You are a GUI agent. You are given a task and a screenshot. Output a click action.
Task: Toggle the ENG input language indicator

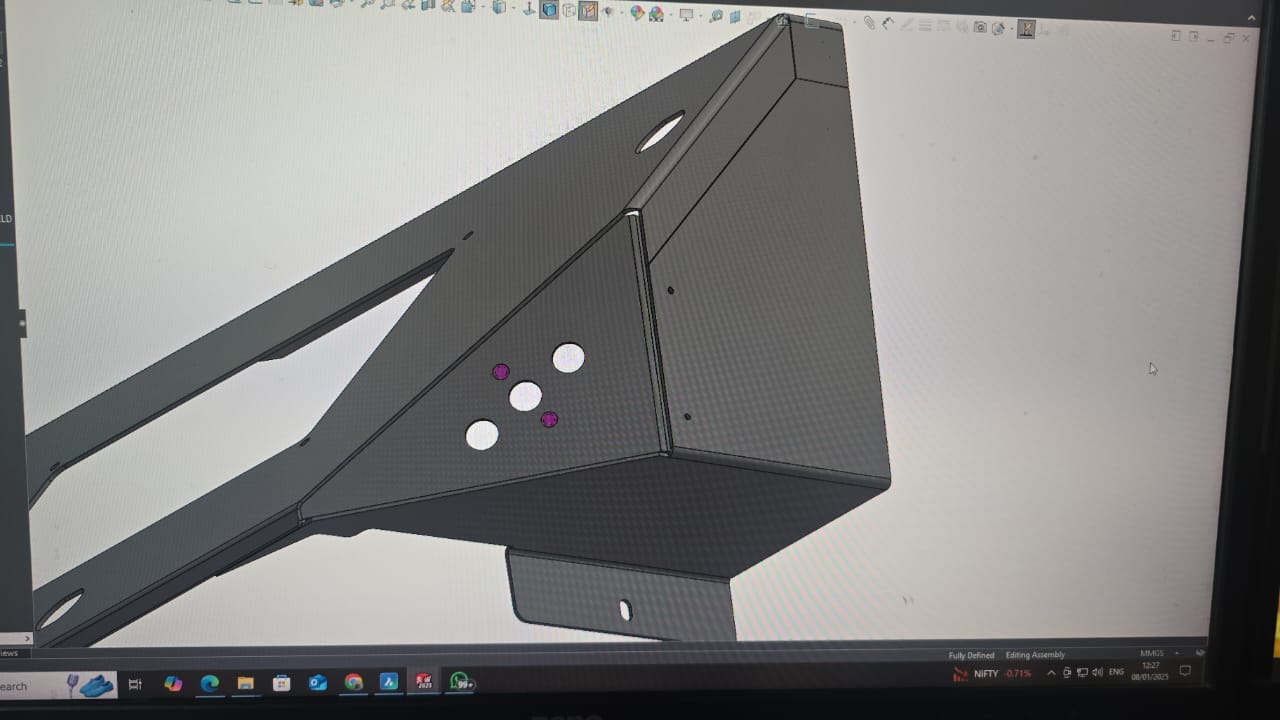[x=1117, y=673]
